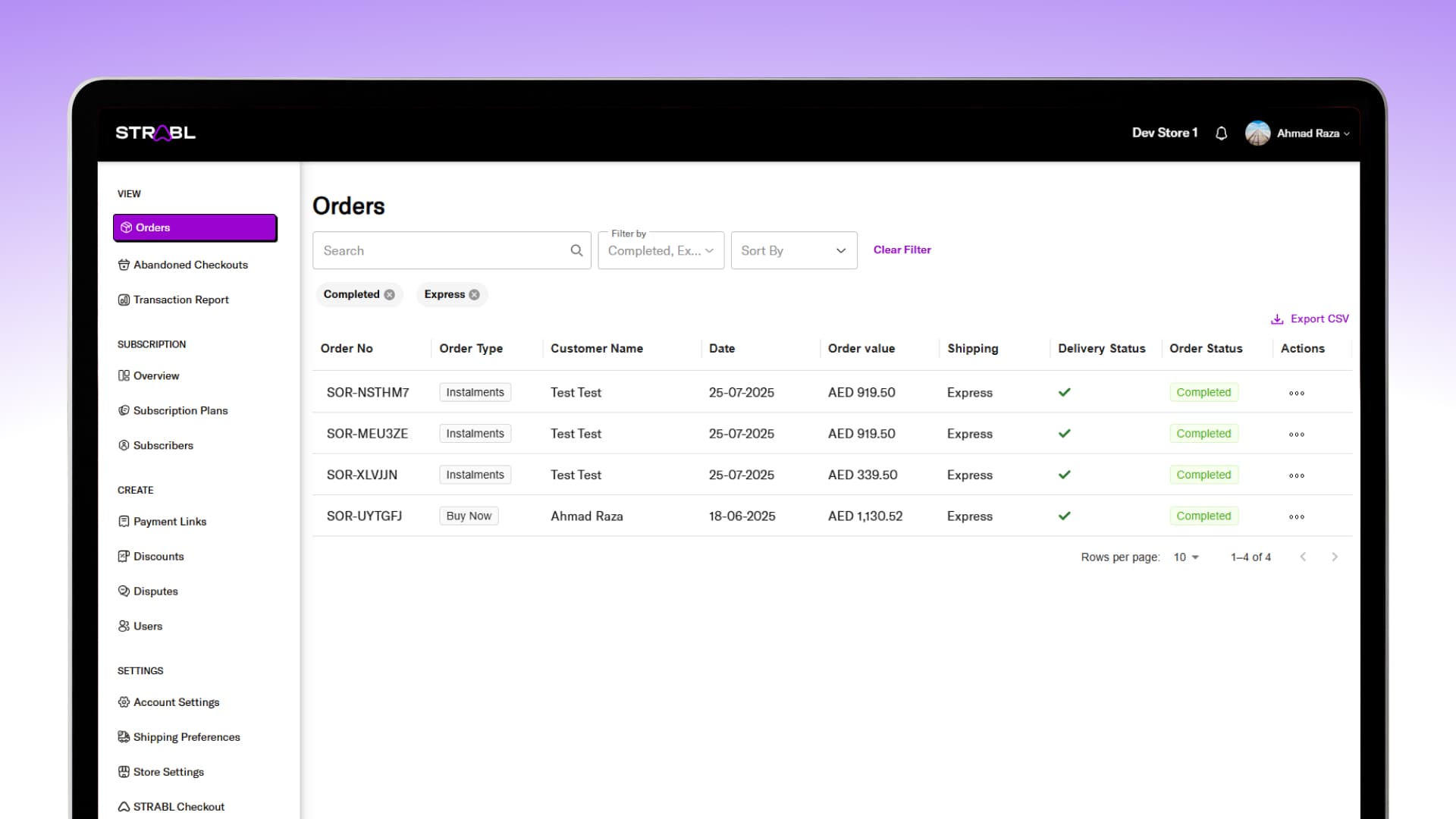
Task: Open the Filter by dropdown
Action: point(661,251)
